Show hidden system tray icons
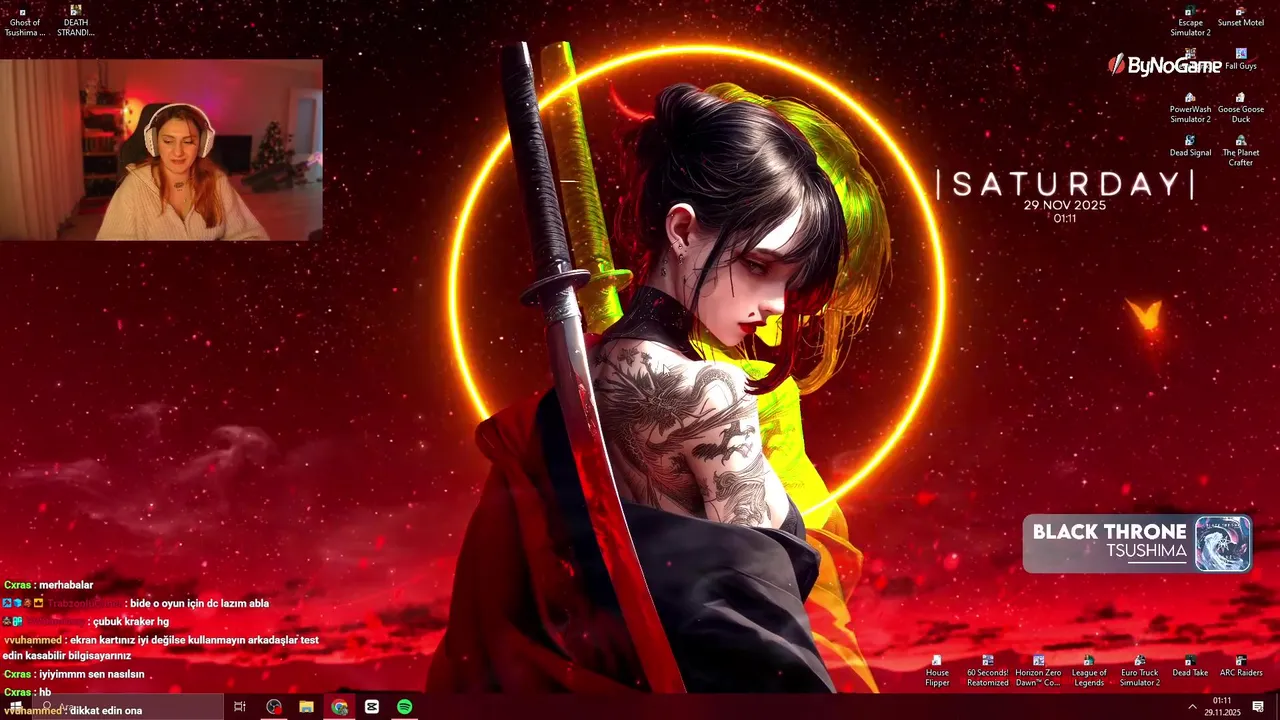The height and width of the screenshot is (720, 1280). (1193, 707)
